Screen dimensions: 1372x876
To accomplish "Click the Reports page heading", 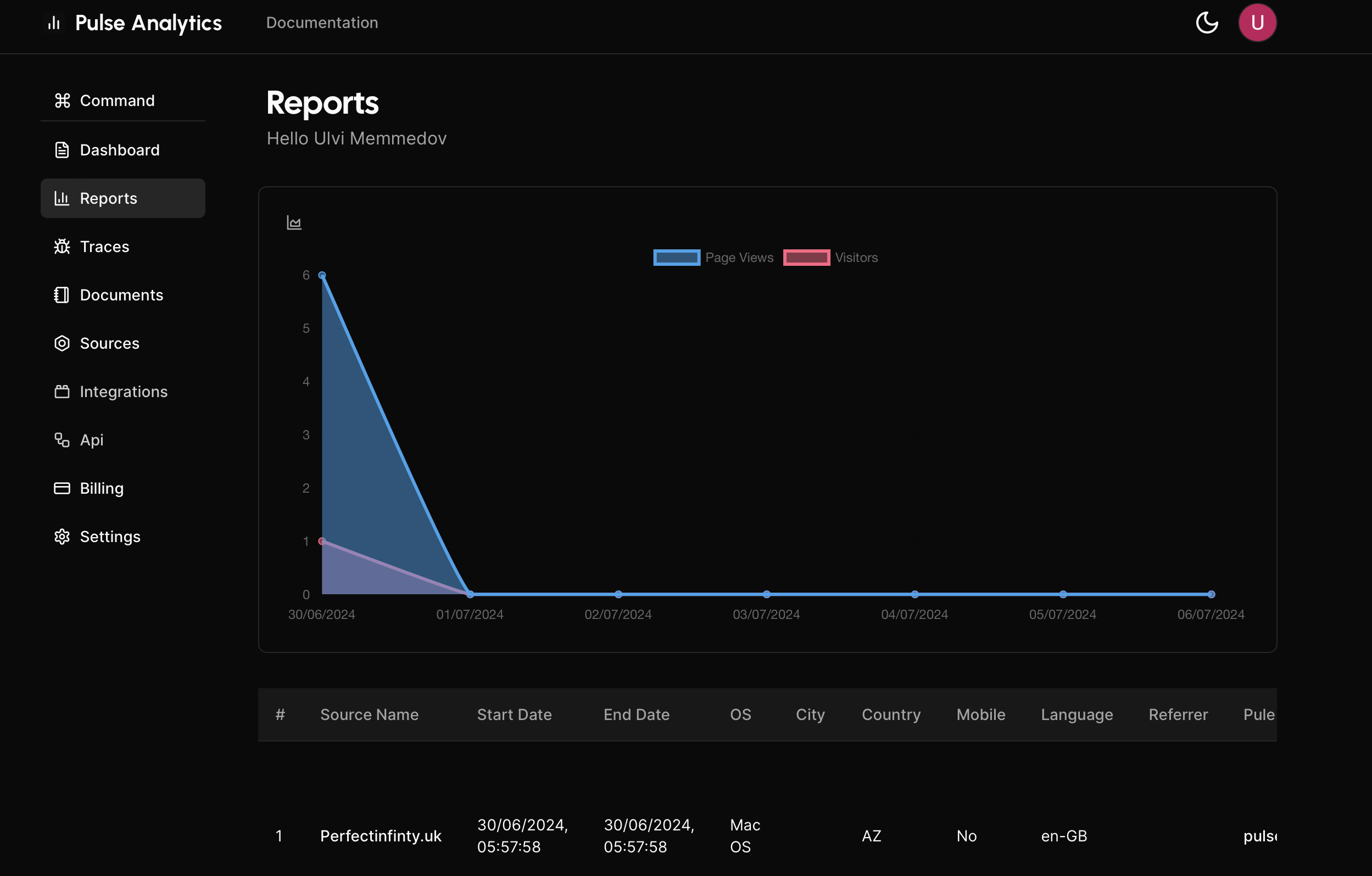I will click(322, 103).
